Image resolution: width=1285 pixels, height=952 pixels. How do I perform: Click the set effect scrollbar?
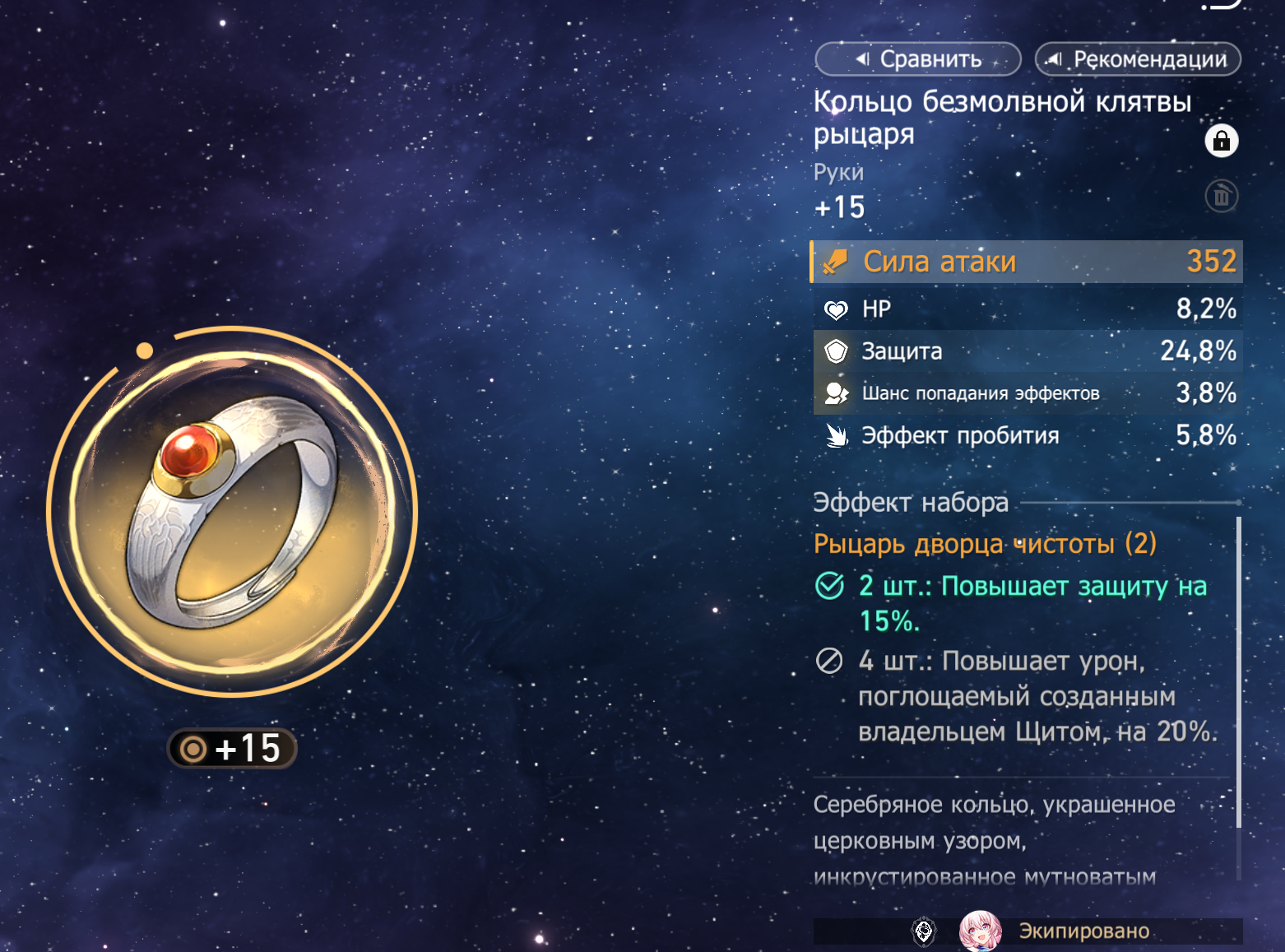(x=1238, y=672)
